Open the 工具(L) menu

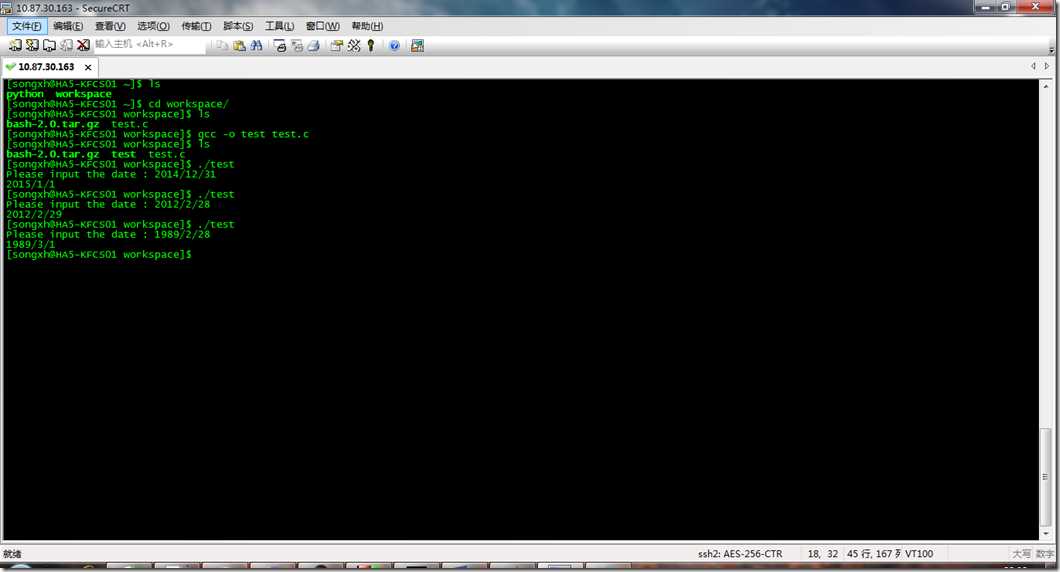point(279,26)
